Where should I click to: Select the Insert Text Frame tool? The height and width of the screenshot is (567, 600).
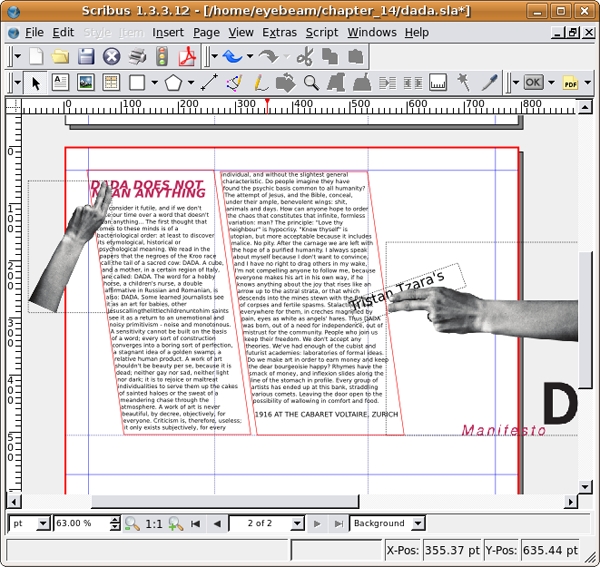point(60,82)
